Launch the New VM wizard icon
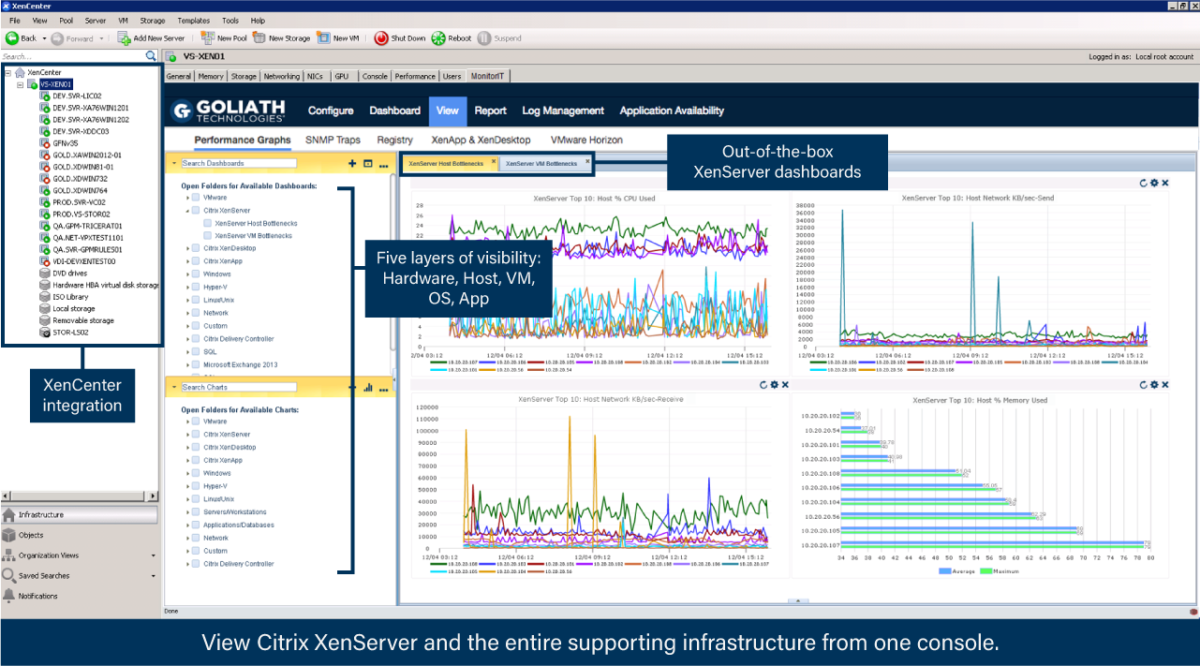 [x=324, y=38]
